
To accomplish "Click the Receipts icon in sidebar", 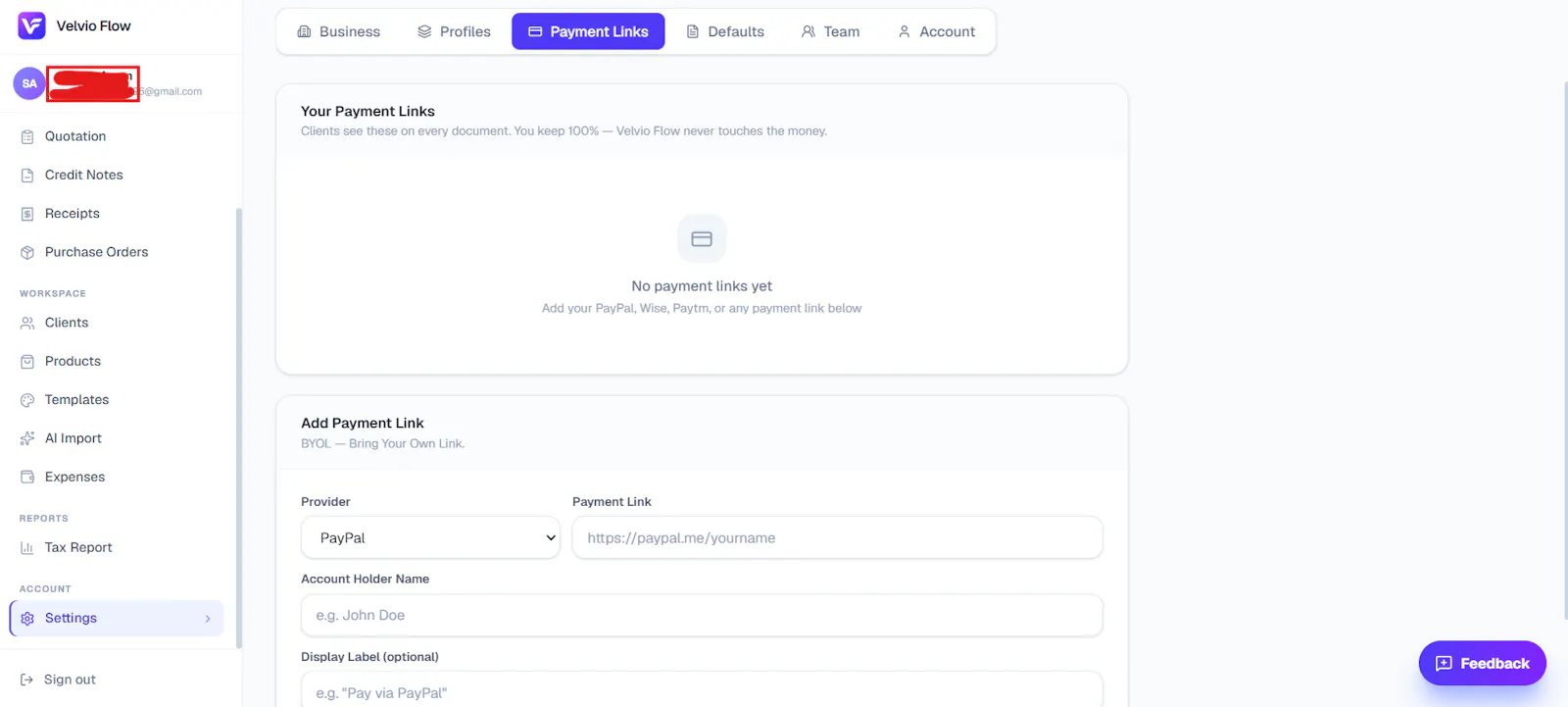I will (27, 214).
